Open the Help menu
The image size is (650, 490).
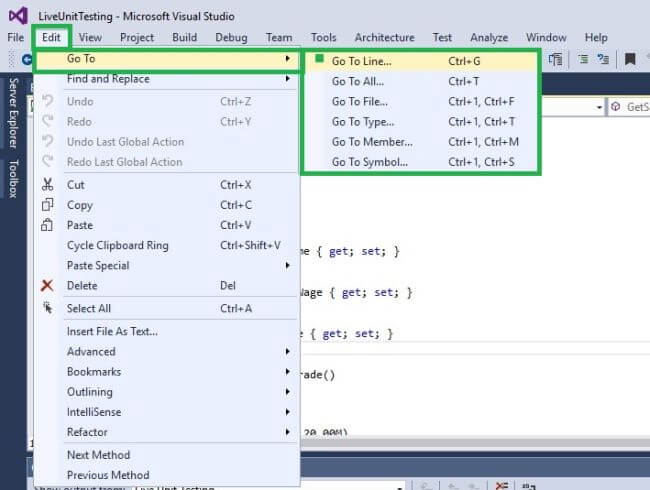(596, 37)
